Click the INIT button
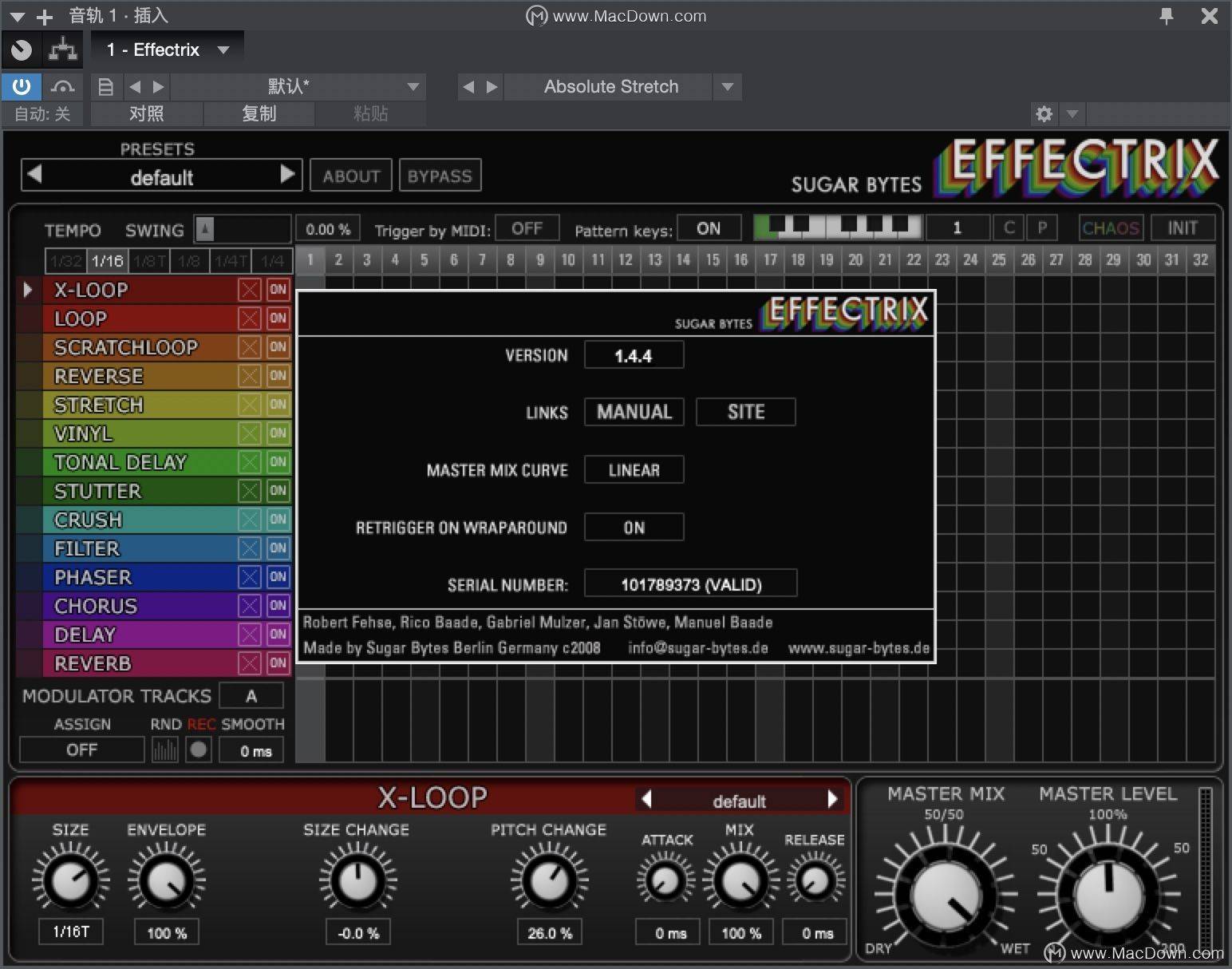 pyautogui.click(x=1183, y=228)
